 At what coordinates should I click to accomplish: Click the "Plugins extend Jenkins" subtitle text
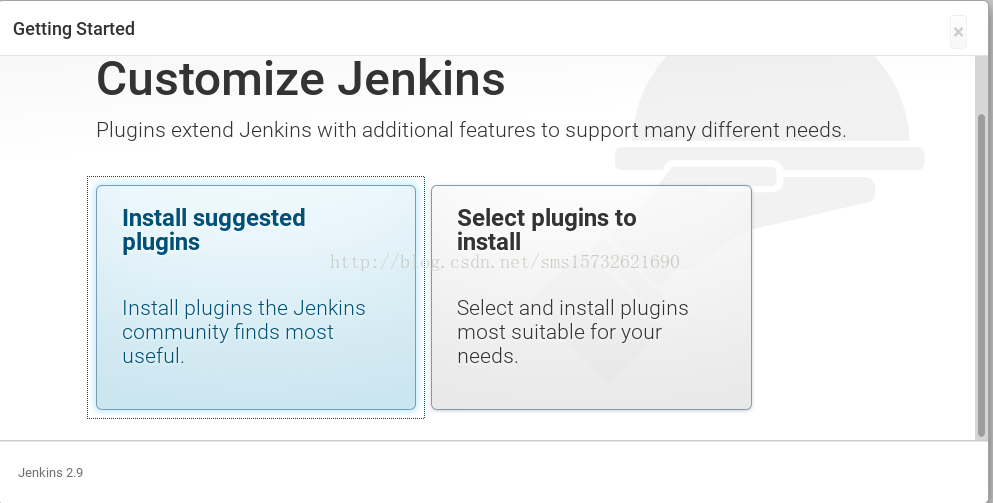coord(471,130)
